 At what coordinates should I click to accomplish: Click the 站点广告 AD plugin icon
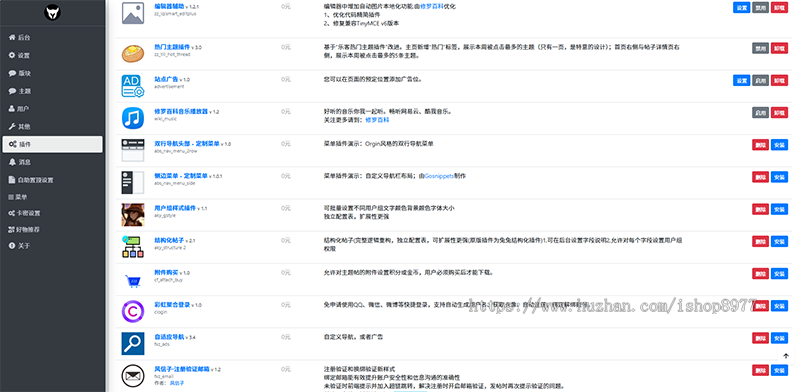tap(133, 86)
